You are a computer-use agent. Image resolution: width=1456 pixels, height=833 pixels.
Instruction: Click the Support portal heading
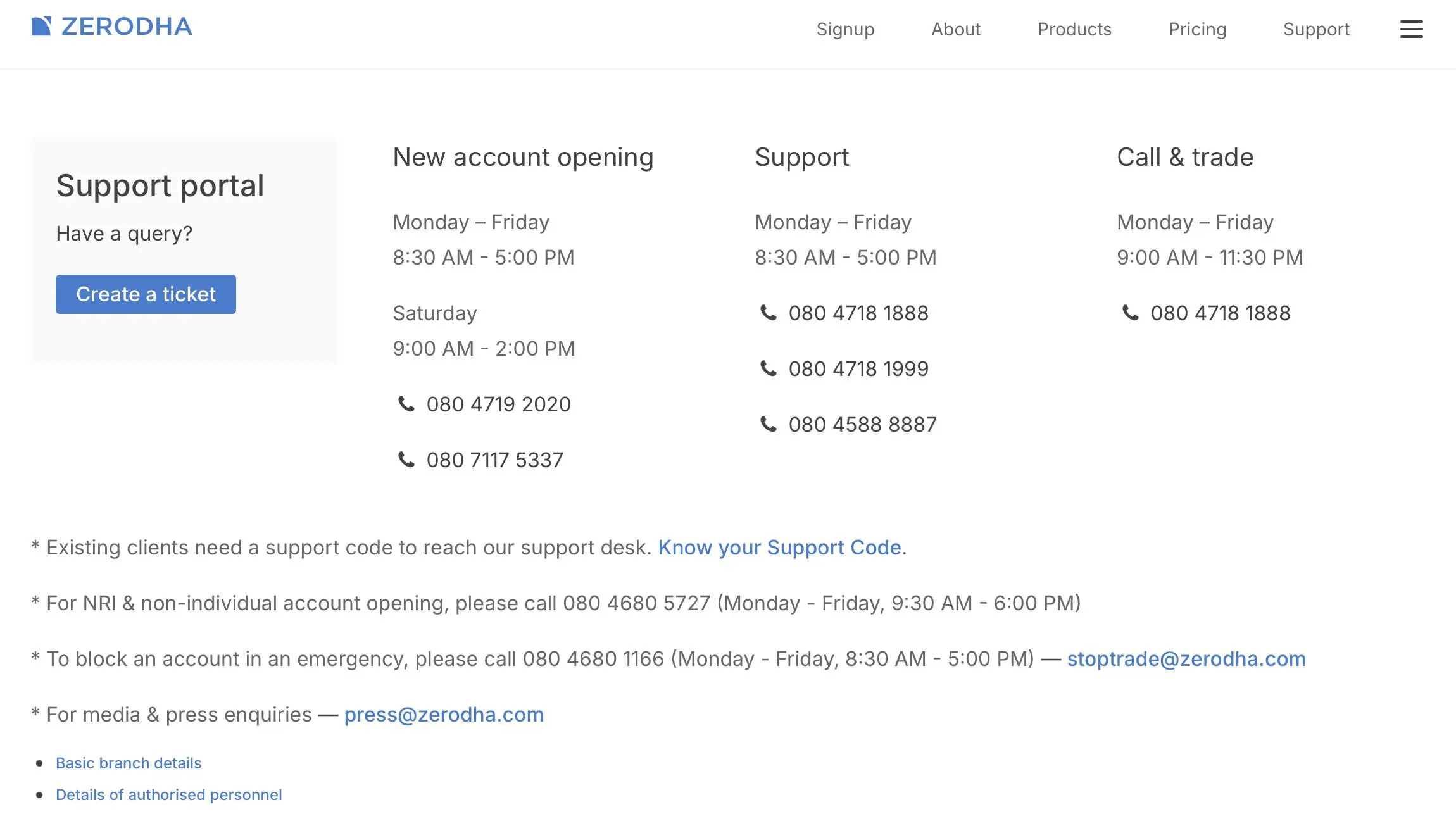[160, 186]
